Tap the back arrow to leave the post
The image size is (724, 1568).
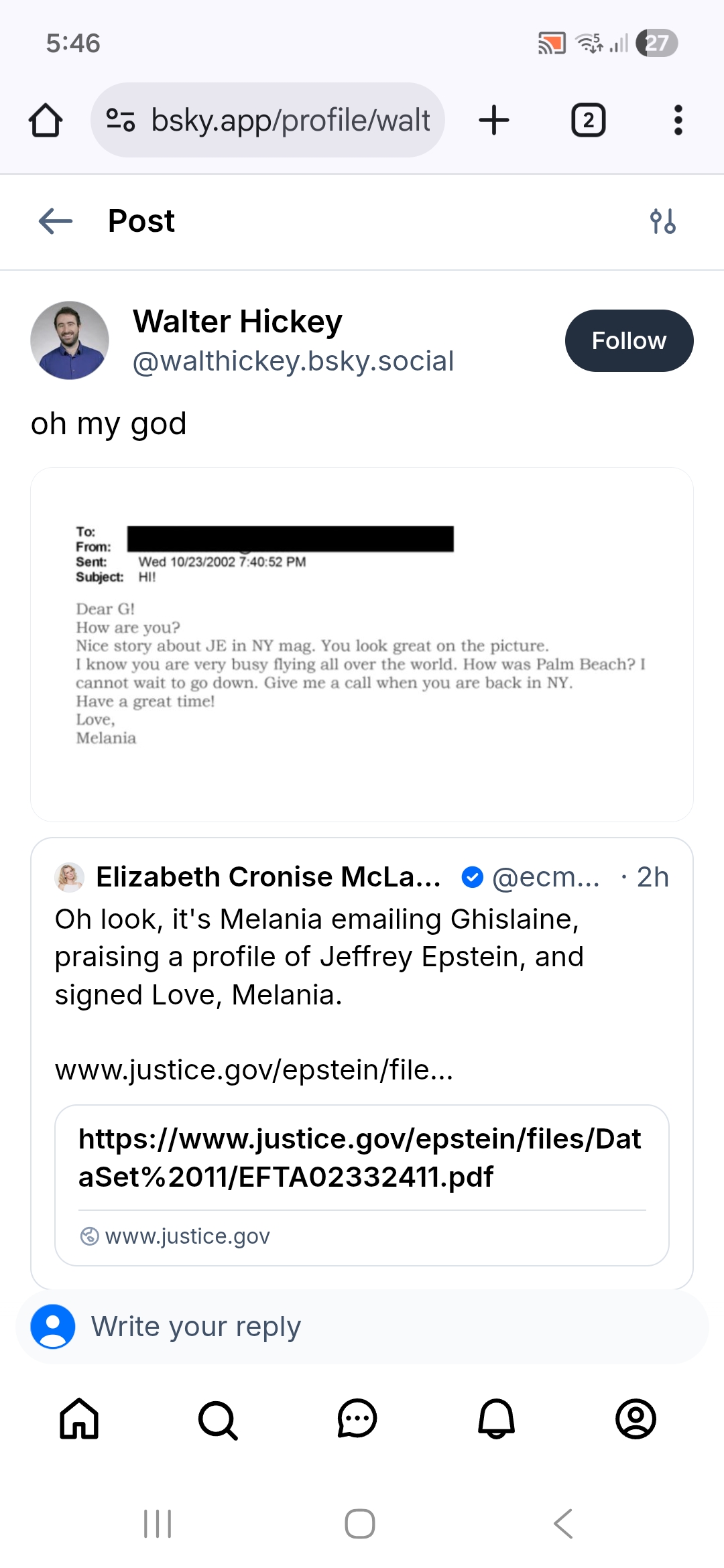[54, 221]
